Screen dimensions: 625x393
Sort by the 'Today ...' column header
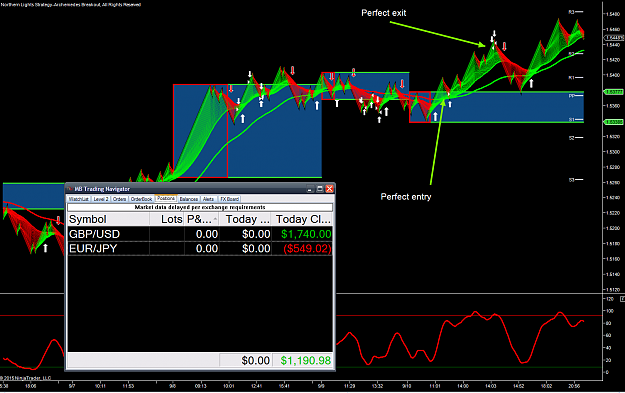point(245,219)
